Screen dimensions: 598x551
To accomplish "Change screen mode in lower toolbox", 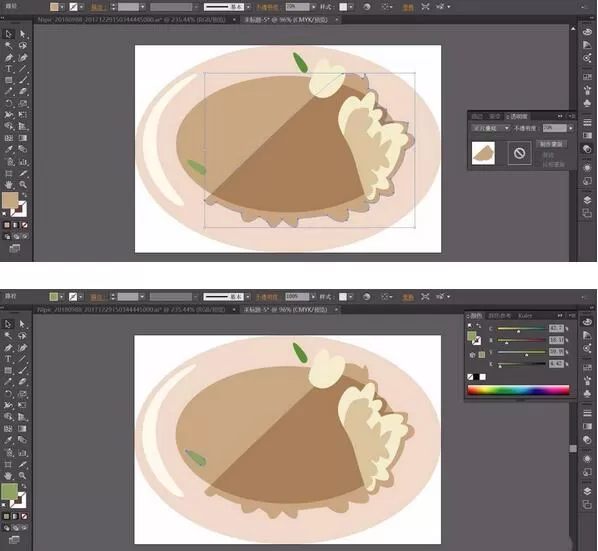I will click(14, 540).
